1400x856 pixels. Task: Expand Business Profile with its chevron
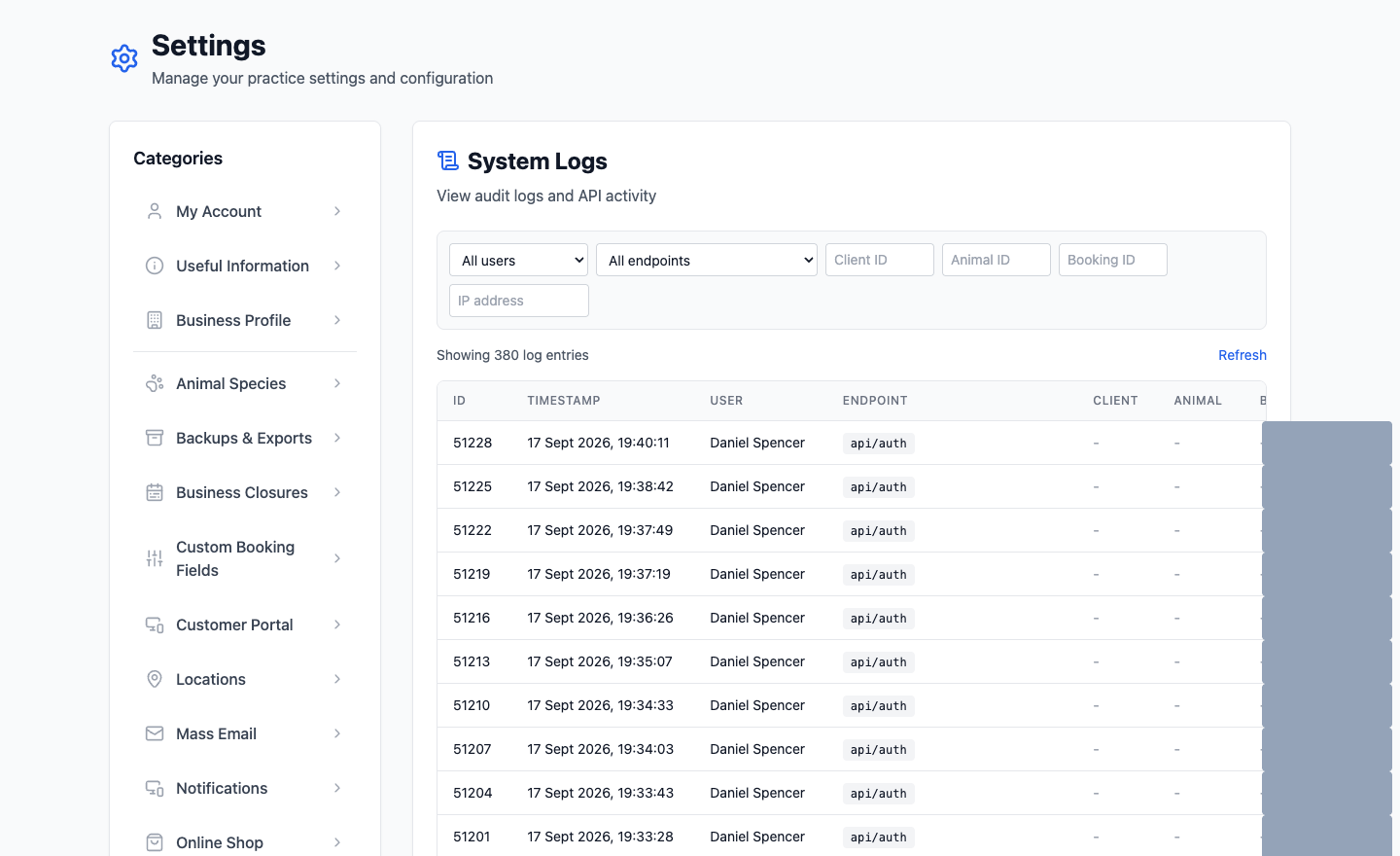[x=337, y=320]
